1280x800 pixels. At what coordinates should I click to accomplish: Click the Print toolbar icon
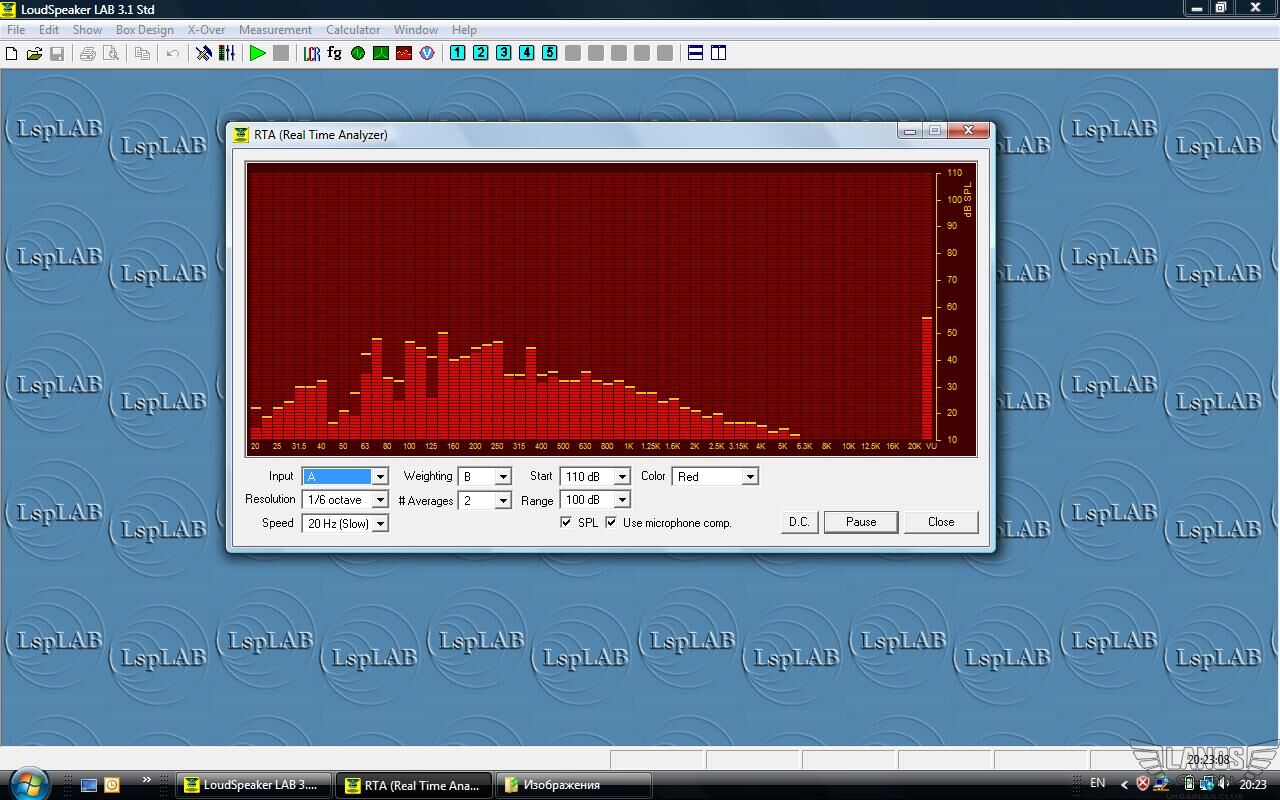[x=88, y=53]
